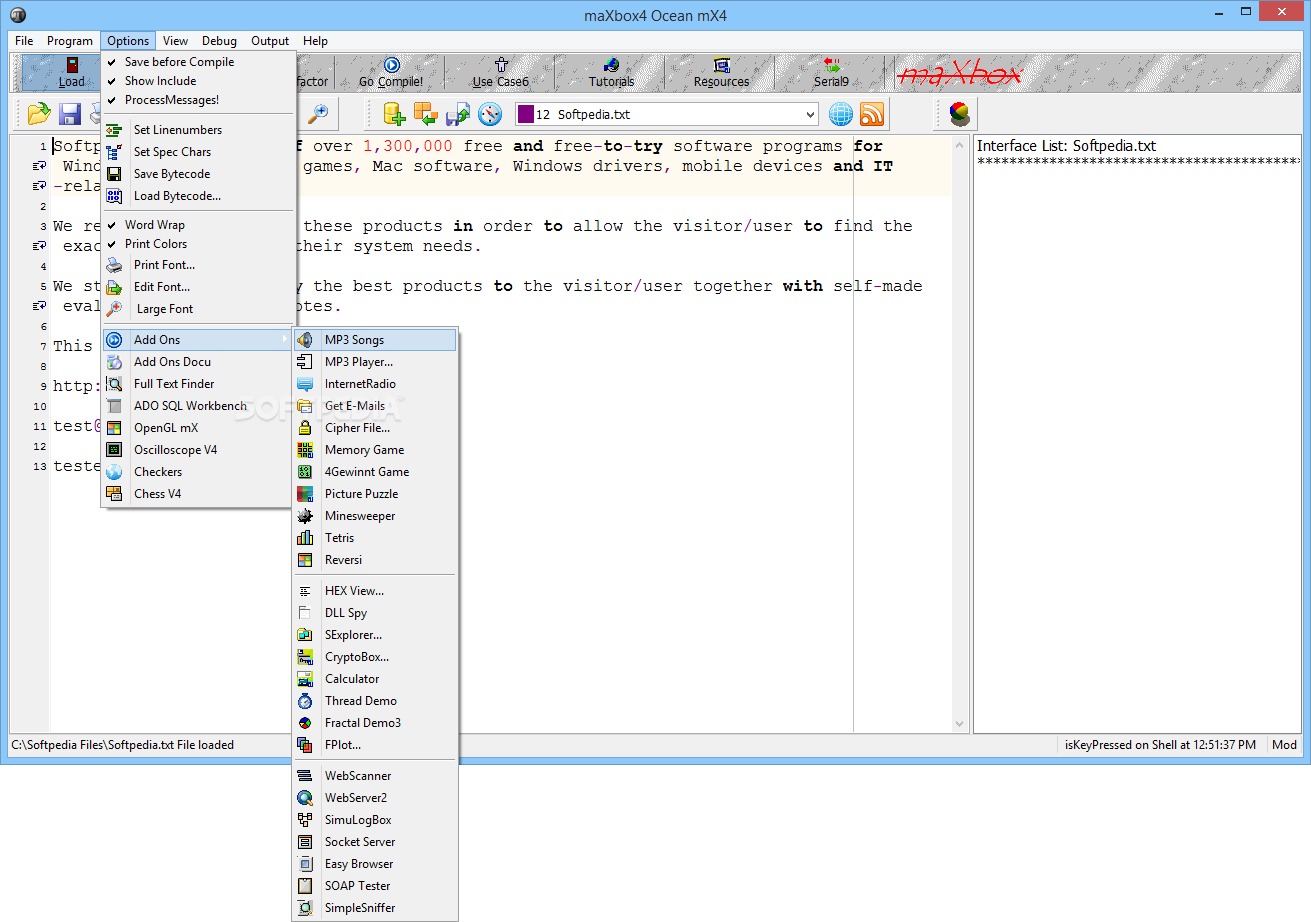The width and height of the screenshot is (1311, 922).
Task: Start the 4Gewinnt Game
Action: pyautogui.click(x=375, y=472)
